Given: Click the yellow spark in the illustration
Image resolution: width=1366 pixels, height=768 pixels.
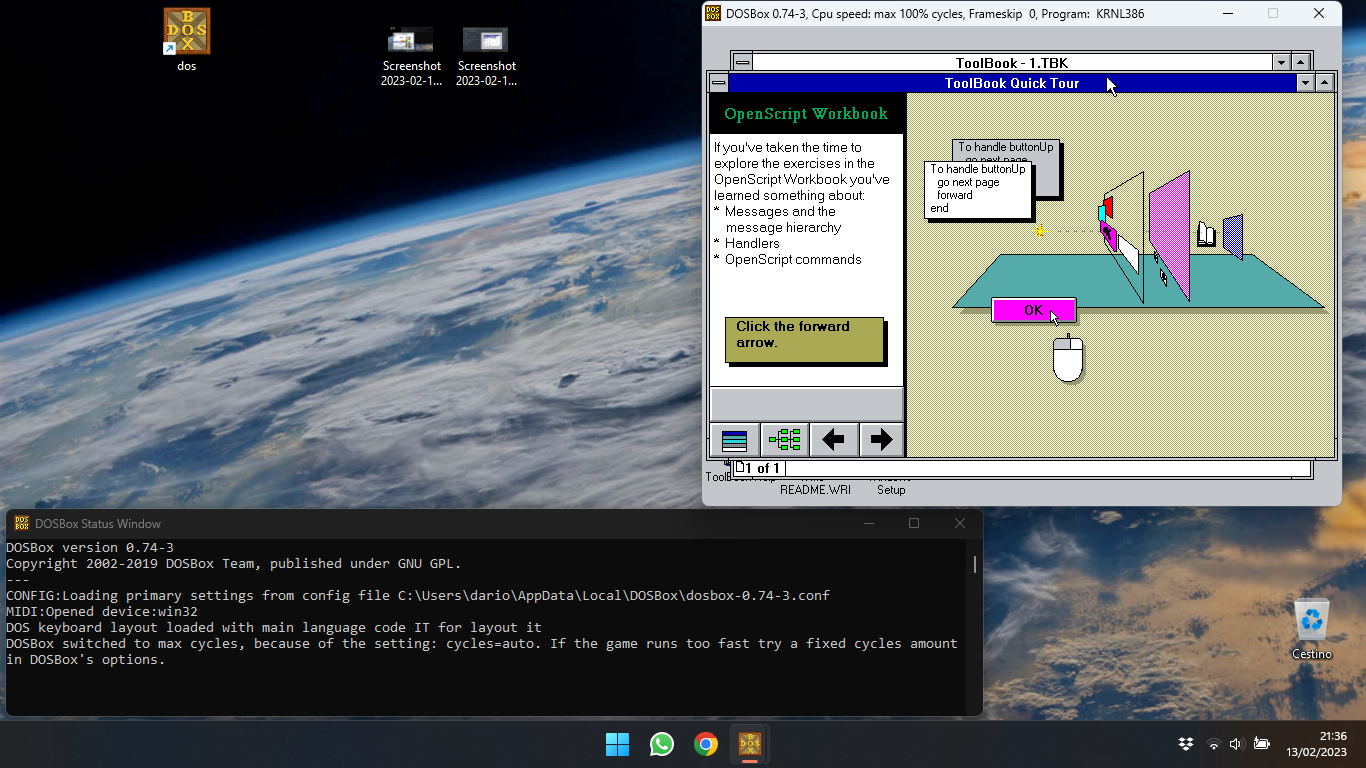Looking at the screenshot, I should (1039, 231).
